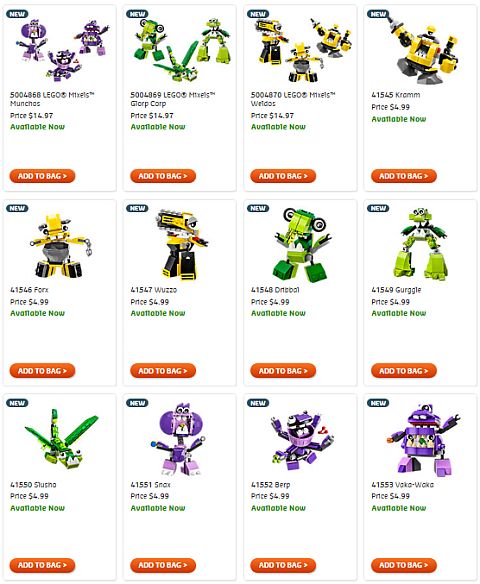Open the Wuzzo product thumbnail
Image resolution: width=480 pixels, height=584 pixels.
coord(181,244)
